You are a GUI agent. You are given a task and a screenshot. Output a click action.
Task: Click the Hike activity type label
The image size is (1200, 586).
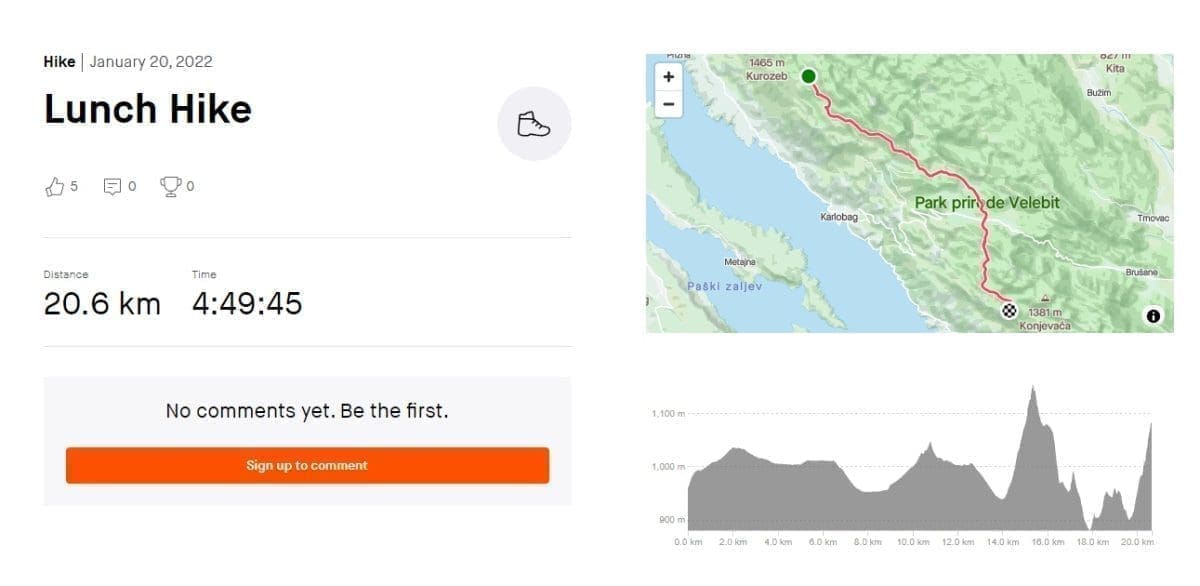(59, 61)
